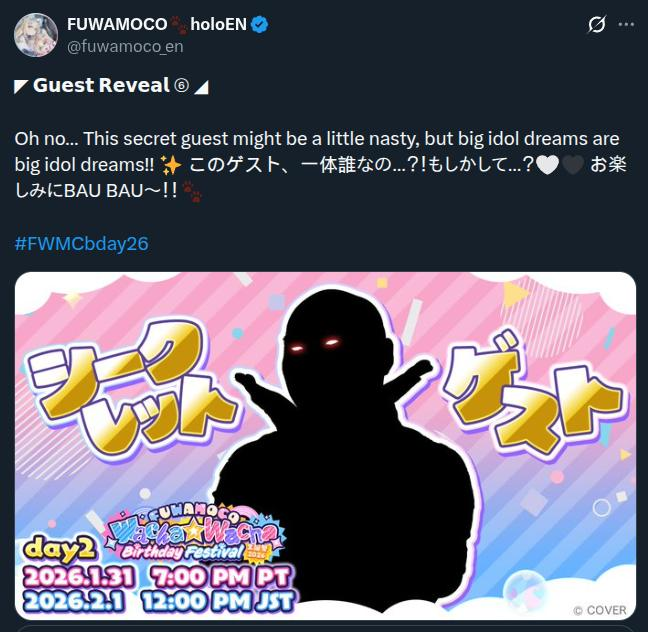Screen dimensions: 648x632
Task: Click paw prints emoji after BAU BAU
Action: point(192,191)
